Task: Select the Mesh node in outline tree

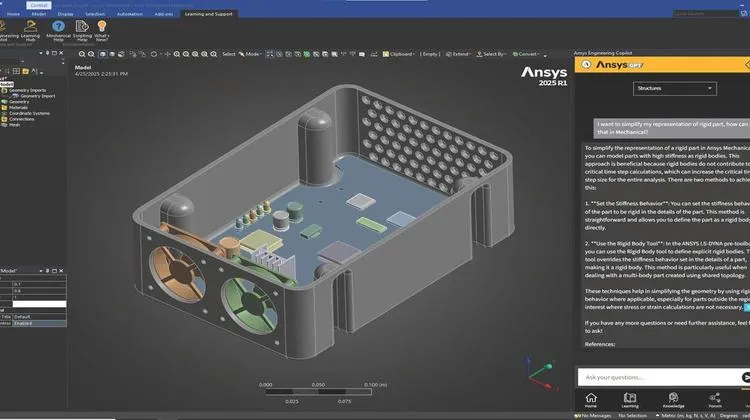Action: click(14, 125)
